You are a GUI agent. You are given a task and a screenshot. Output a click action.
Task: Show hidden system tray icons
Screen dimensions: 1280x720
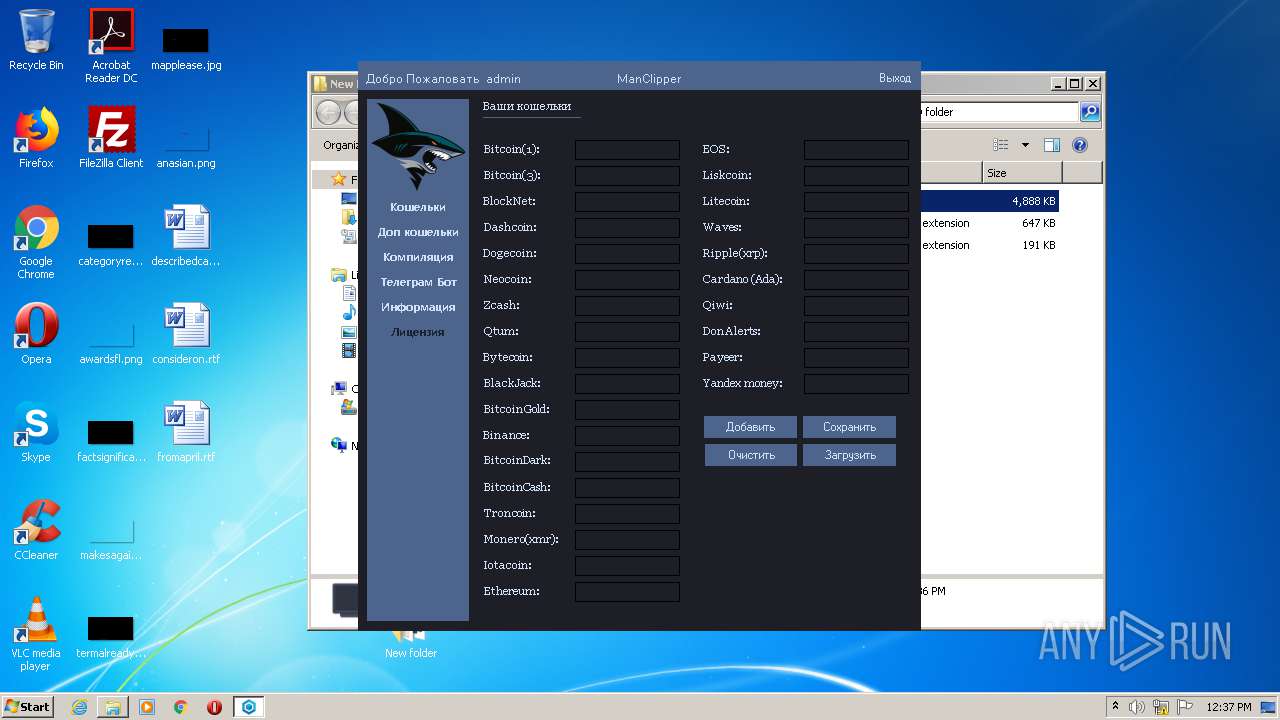click(1115, 707)
